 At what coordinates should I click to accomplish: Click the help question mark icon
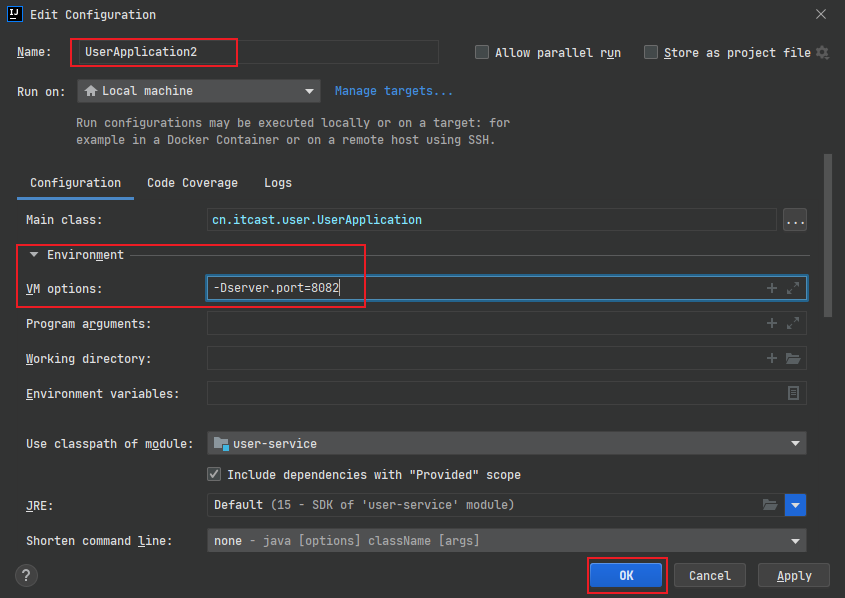tap(27, 575)
